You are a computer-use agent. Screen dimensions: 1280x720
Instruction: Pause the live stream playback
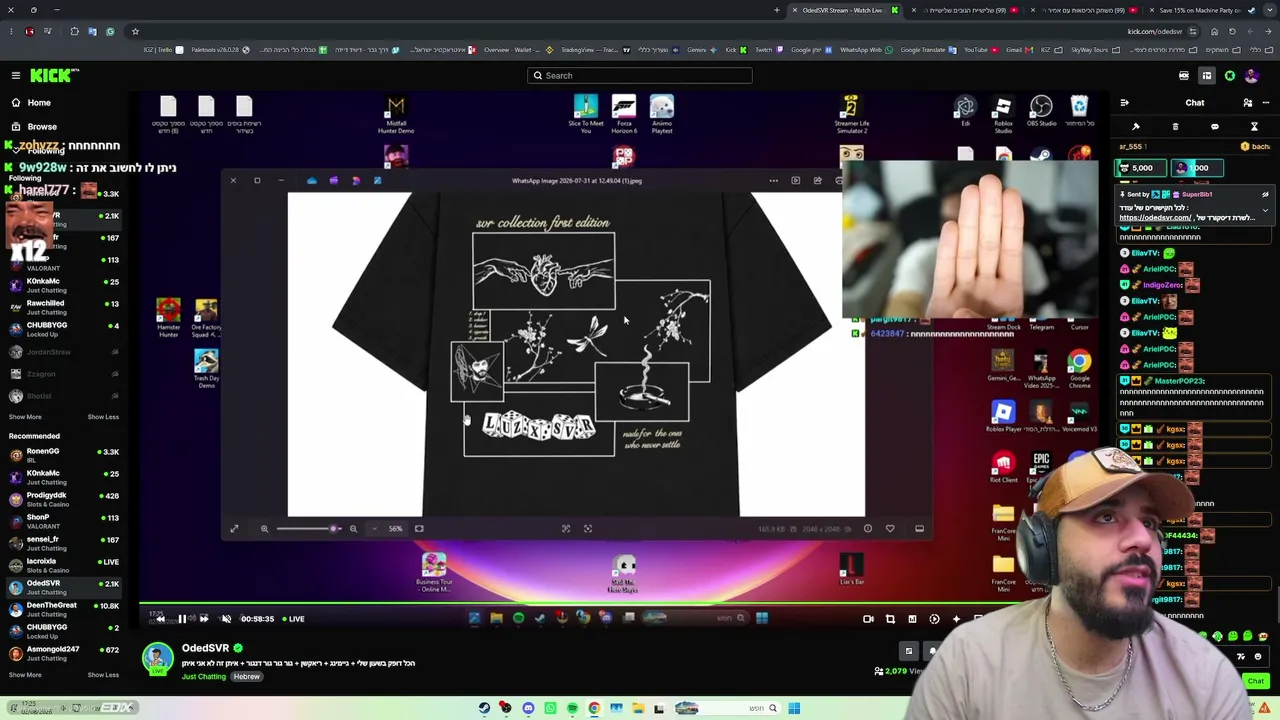tap(182, 618)
